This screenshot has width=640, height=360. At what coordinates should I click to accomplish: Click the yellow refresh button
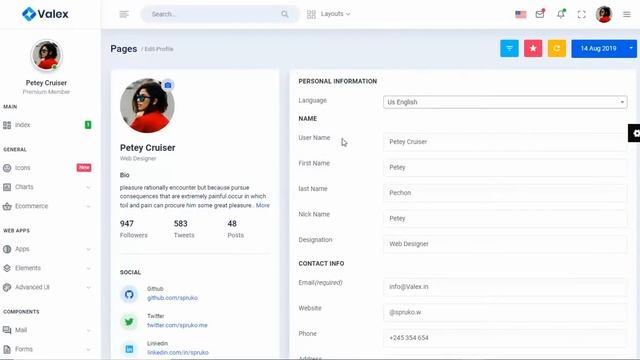(x=556, y=49)
